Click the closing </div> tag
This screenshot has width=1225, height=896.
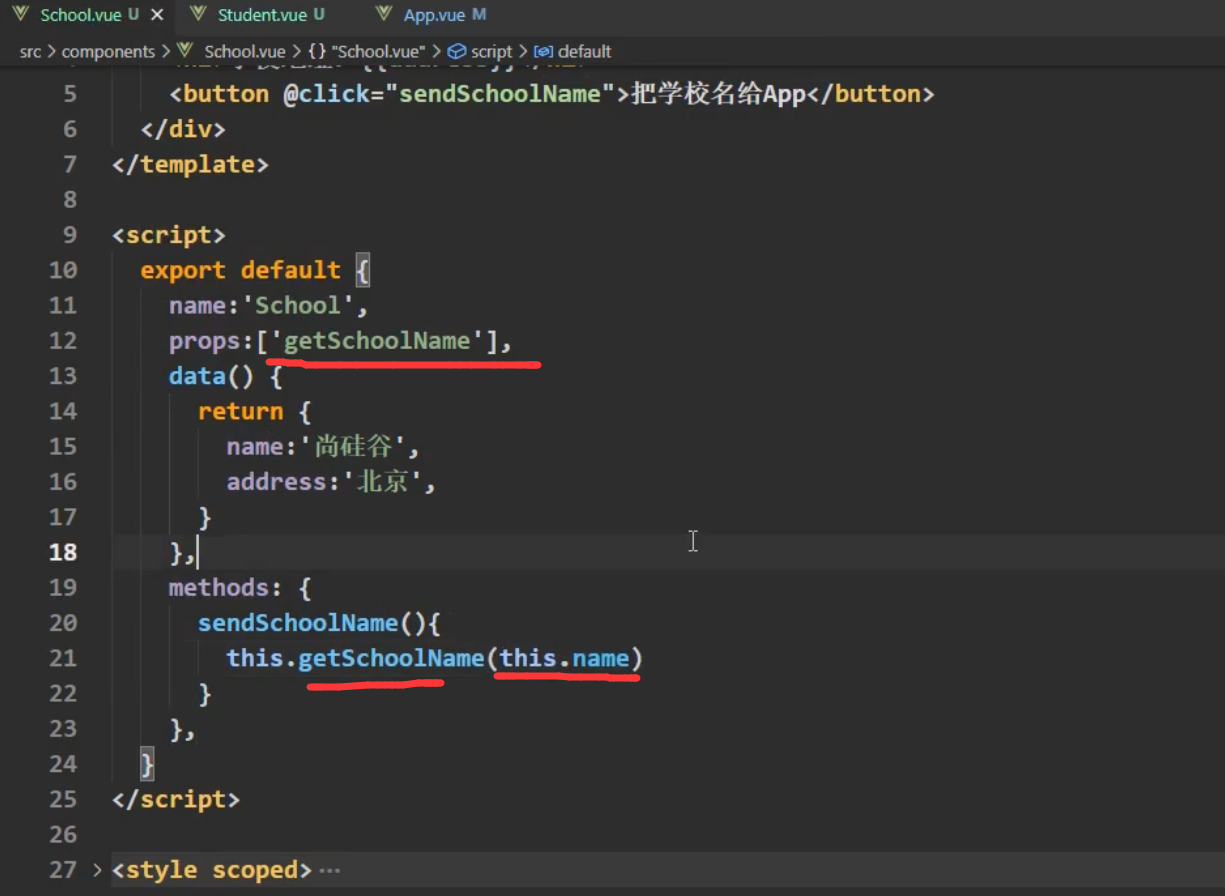[x=183, y=129]
